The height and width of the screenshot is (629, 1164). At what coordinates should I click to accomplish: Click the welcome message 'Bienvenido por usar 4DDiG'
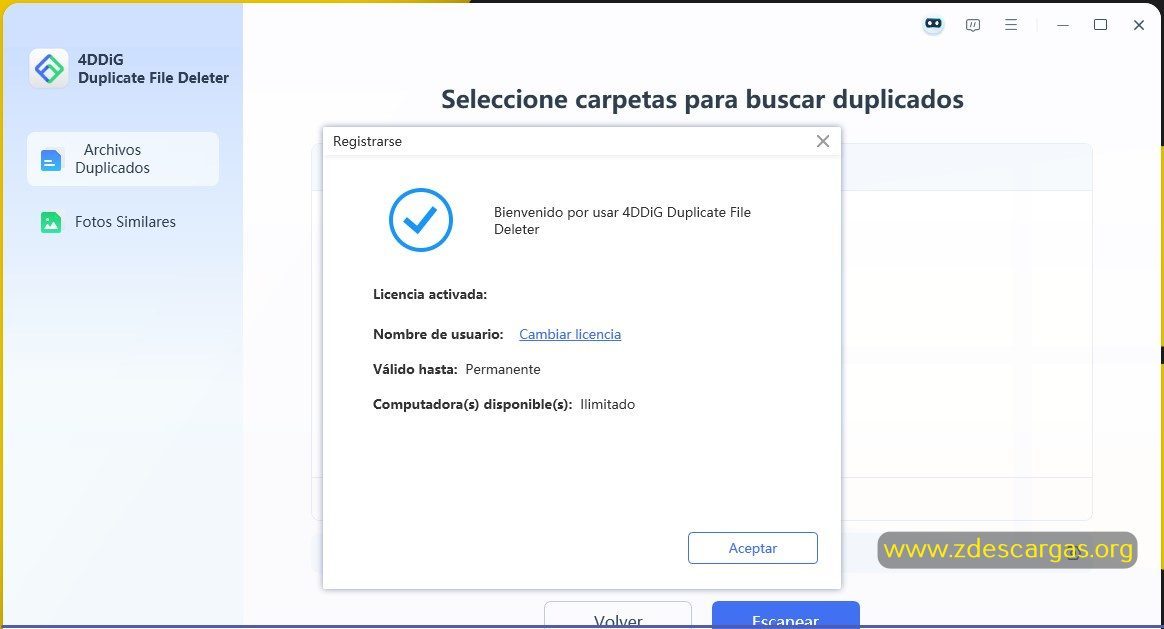point(622,221)
